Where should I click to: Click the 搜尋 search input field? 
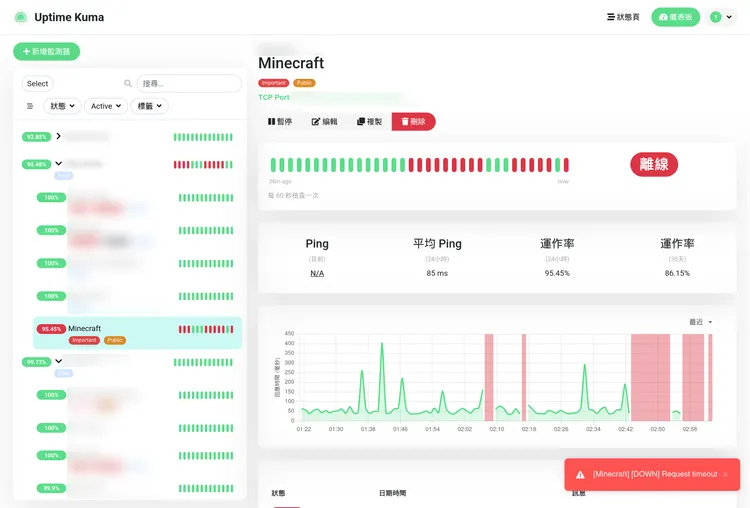coord(189,84)
